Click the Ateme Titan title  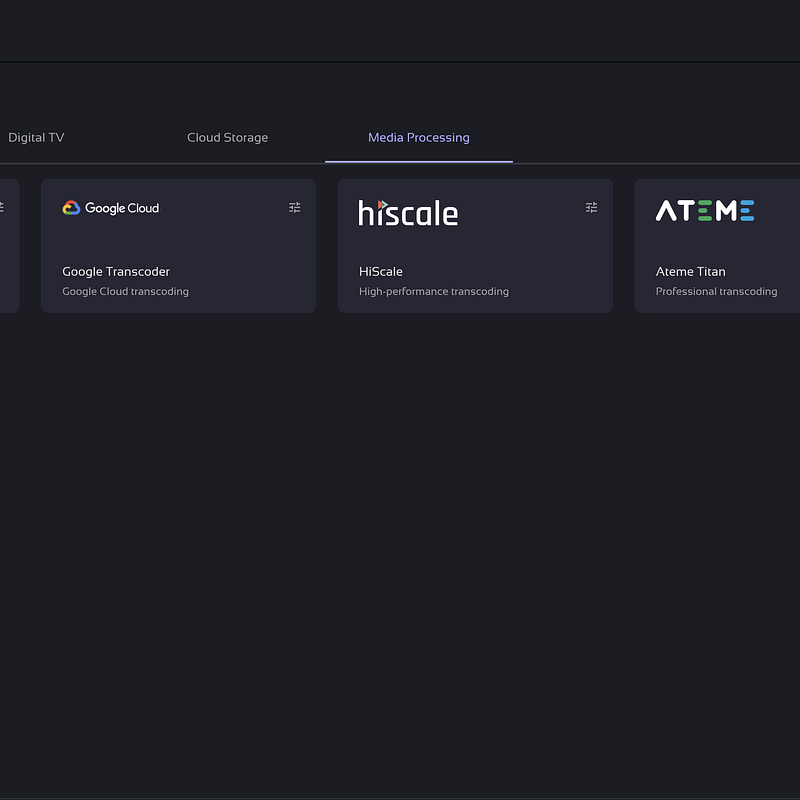691,272
